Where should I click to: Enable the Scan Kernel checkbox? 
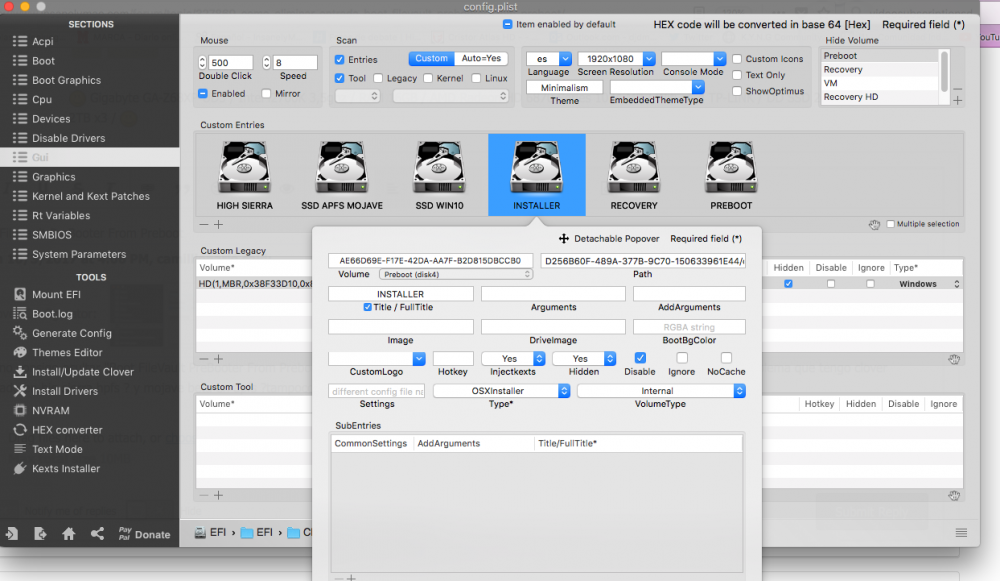[x=428, y=78]
